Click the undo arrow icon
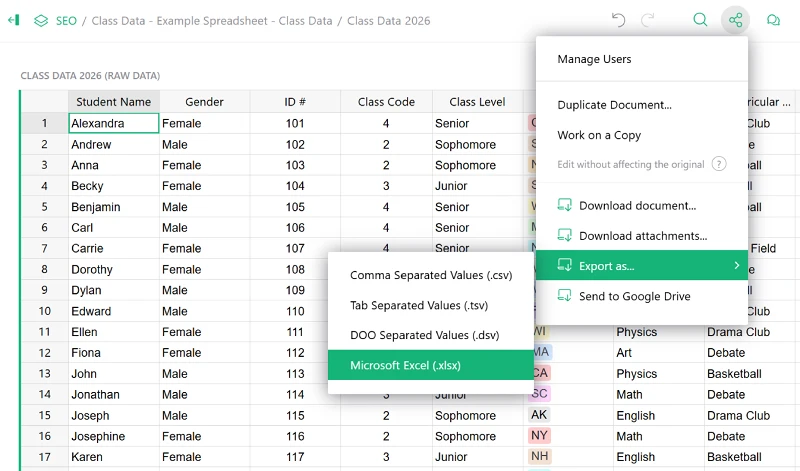This screenshot has height=471, width=800. point(618,20)
